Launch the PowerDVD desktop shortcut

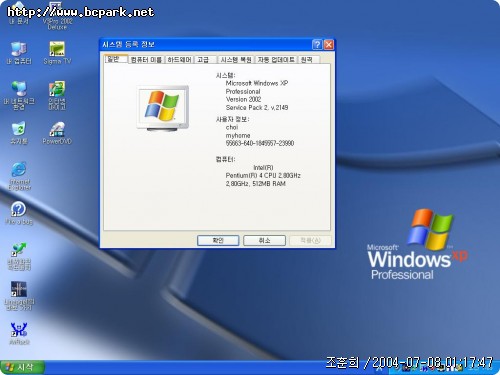[x=57, y=133]
